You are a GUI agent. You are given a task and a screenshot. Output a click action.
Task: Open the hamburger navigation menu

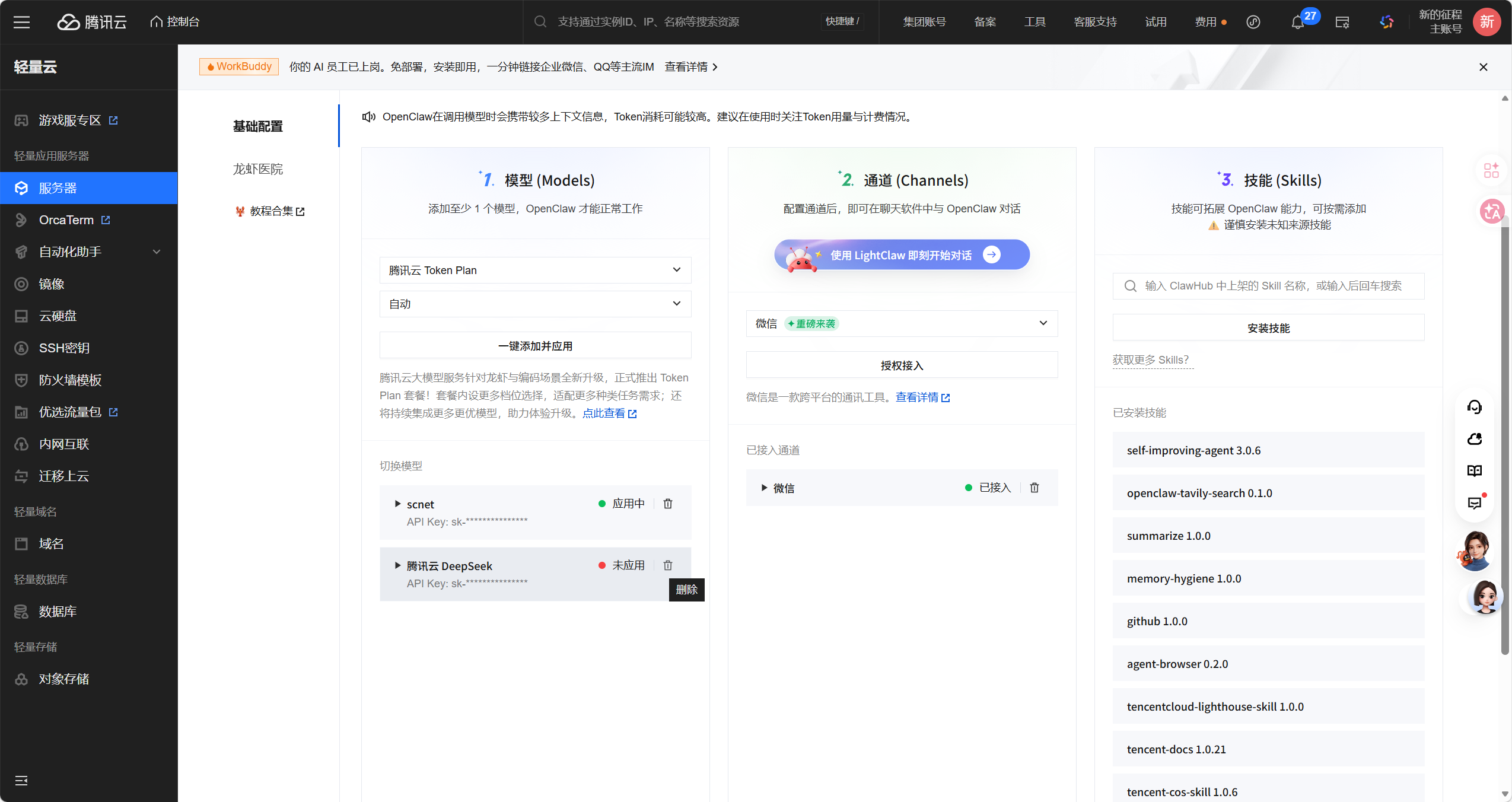point(22,22)
